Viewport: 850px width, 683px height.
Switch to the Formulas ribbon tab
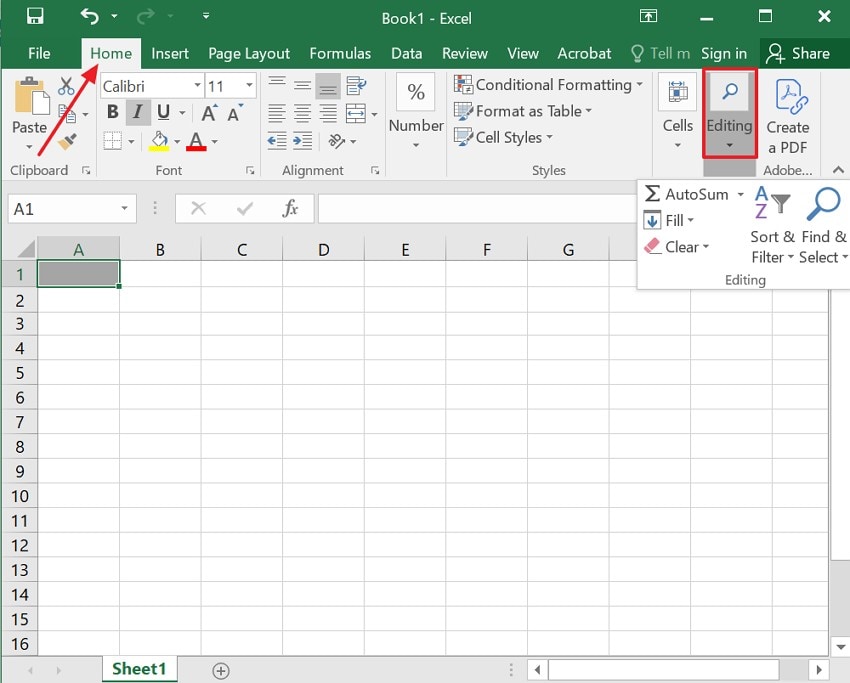pyautogui.click(x=340, y=53)
